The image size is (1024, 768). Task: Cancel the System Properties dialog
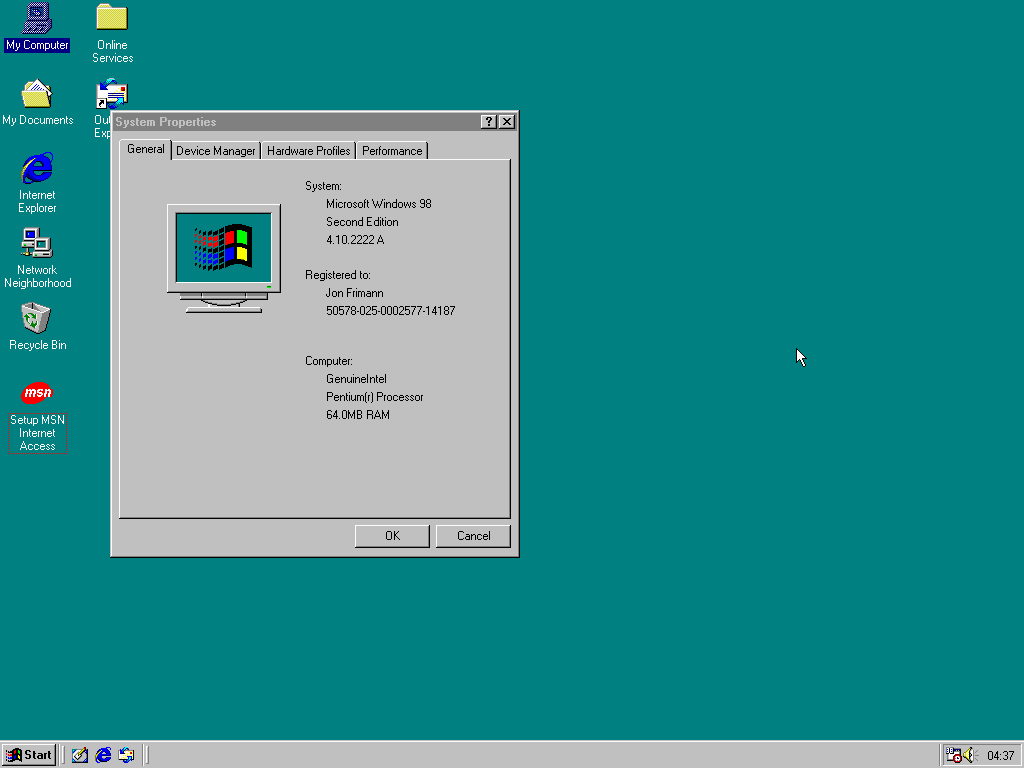coord(473,536)
